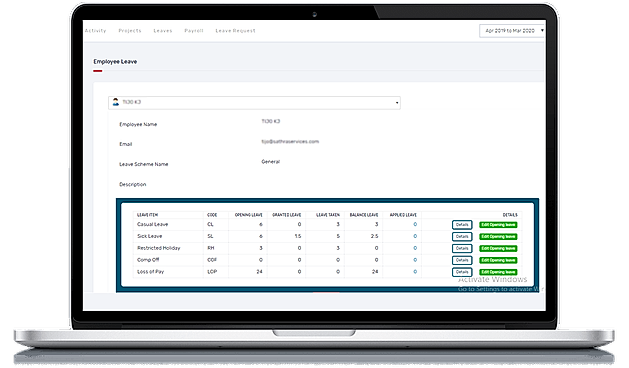
Task: Edit opening leave for Loss of Pay
Action: [x=498, y=272]
